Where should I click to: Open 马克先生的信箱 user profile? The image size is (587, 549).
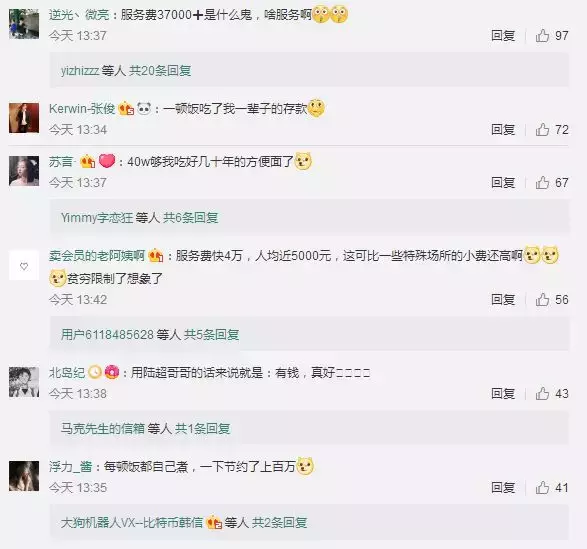point(103,428)
